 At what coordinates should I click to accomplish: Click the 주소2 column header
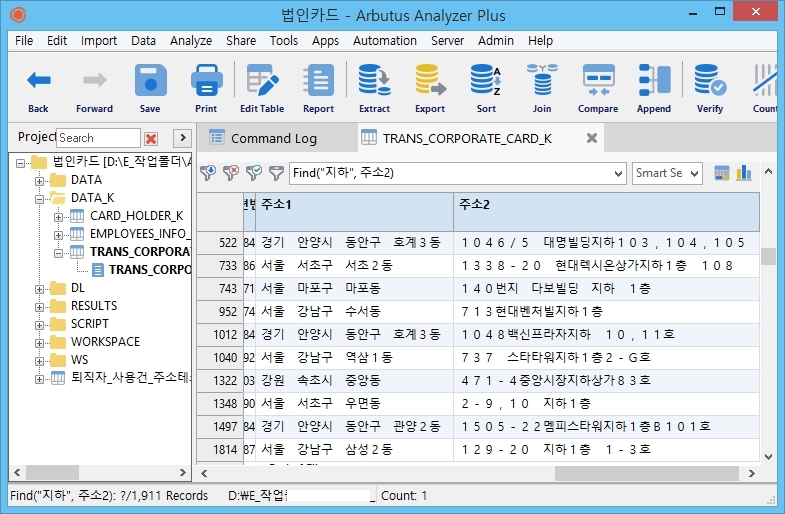(606, 212)
